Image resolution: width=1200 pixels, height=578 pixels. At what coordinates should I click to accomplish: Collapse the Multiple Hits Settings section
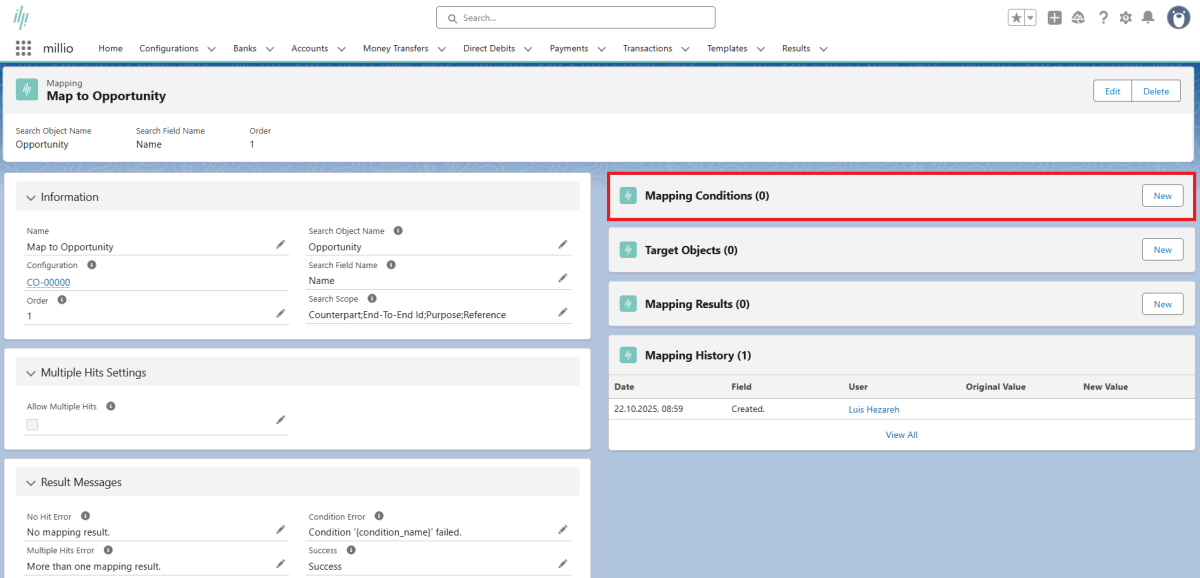(x=31, y=373)
